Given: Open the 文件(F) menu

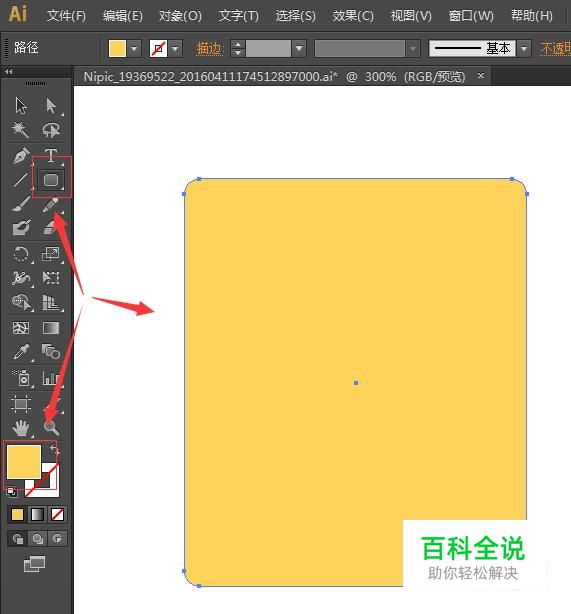Looking at the screenshot, I should point(66,16).
